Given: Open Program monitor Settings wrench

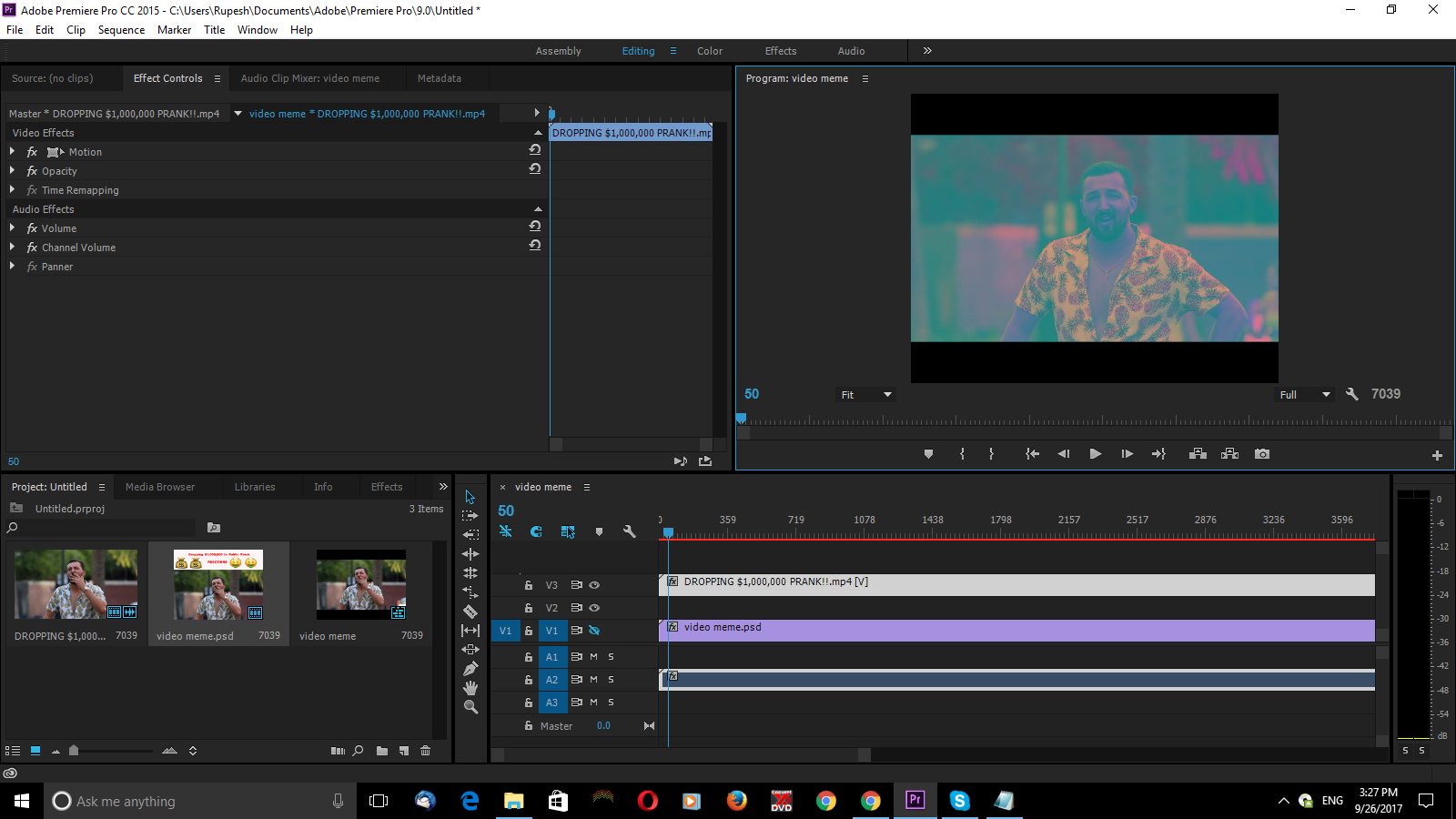Looking at the screenshot, I should pos(1351,394).
